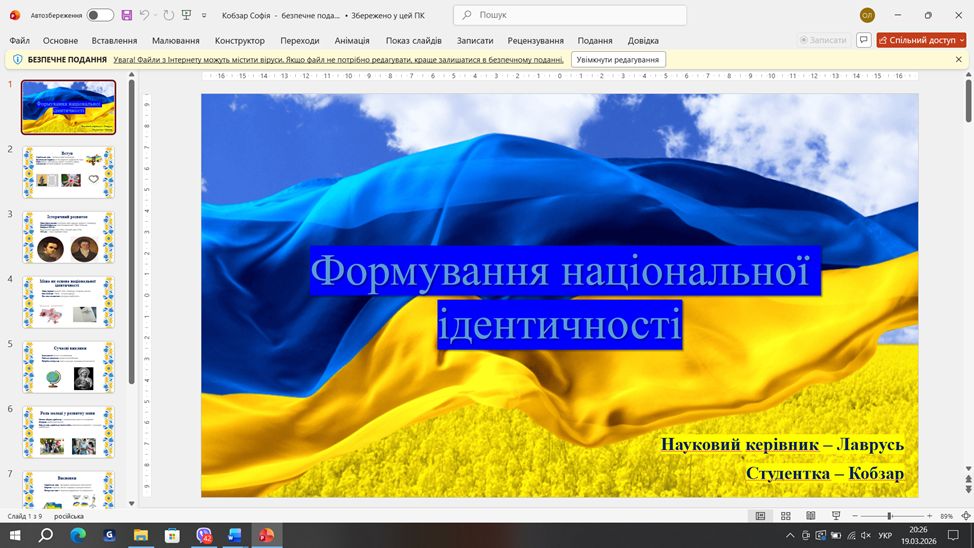Open Reading view from status bar
This screenshot has height=548, width=974.
point(810,516)
